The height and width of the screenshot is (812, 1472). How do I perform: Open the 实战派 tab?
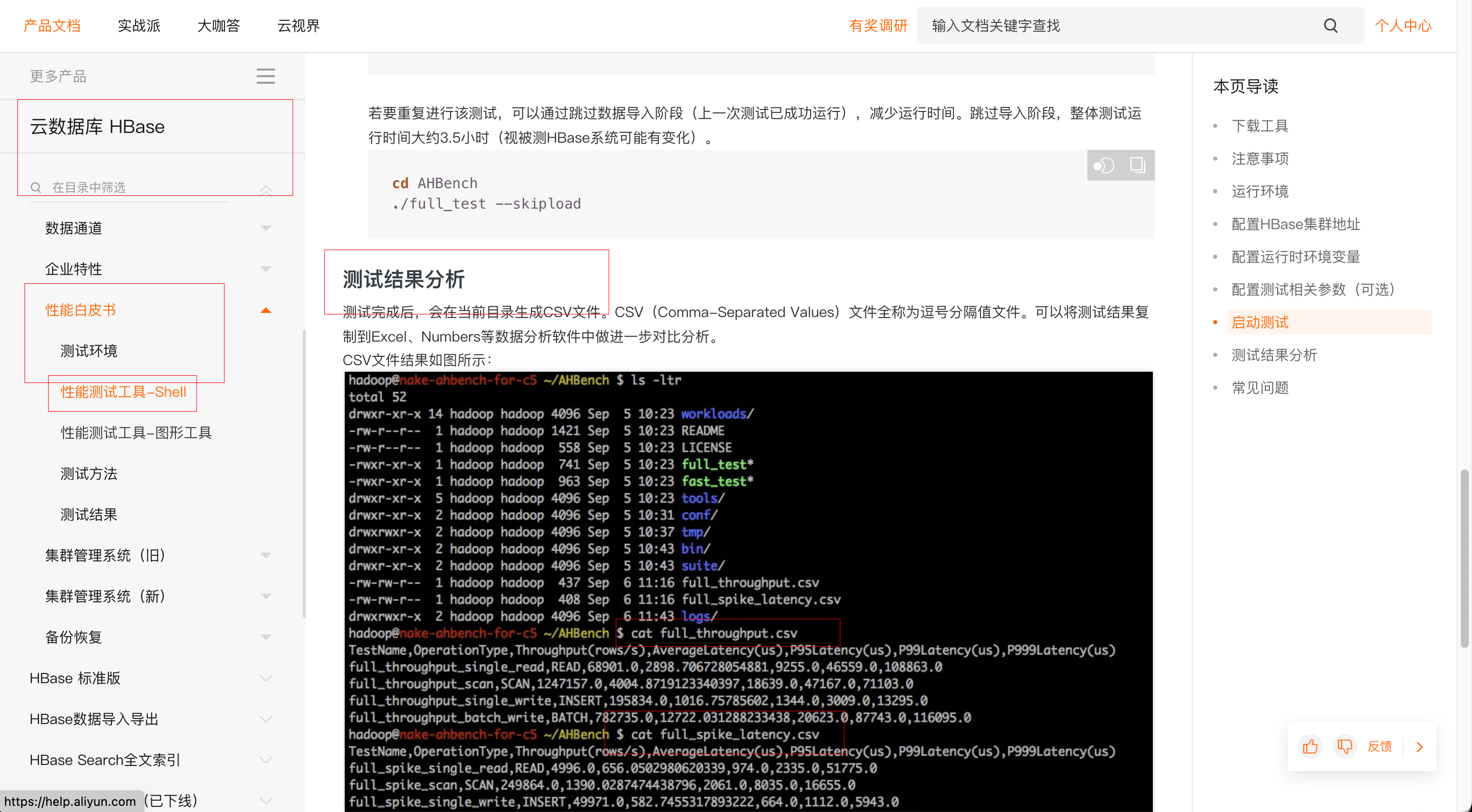coord(139,26)
